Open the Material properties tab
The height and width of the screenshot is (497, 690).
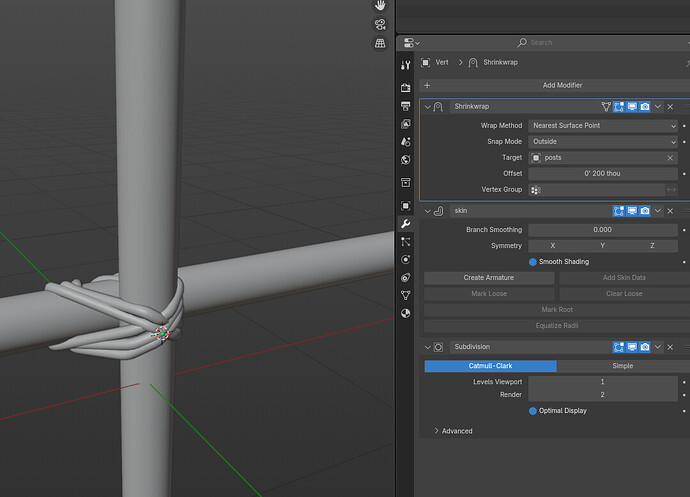click(405, 313)
